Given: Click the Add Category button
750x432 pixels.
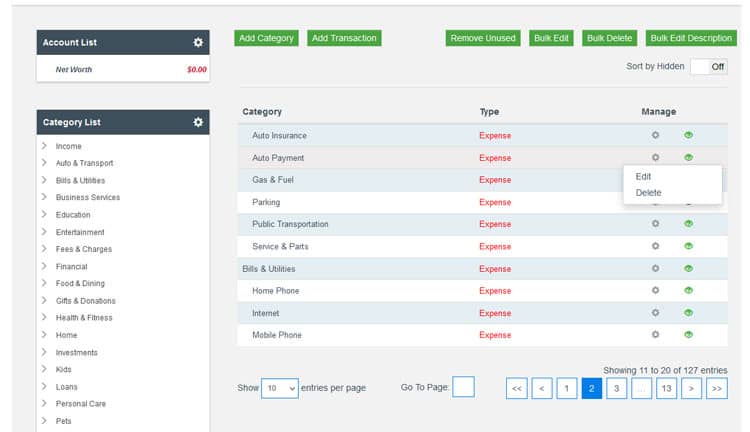Looking at the screenshot, I should 267,38.
